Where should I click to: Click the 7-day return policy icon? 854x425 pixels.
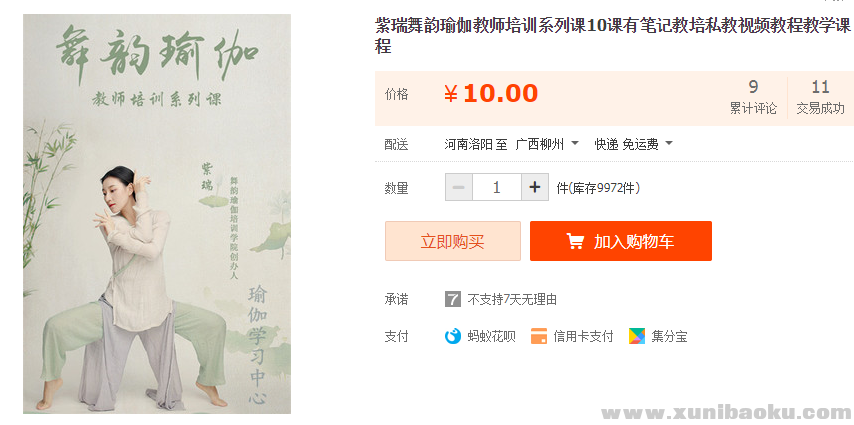453,299
